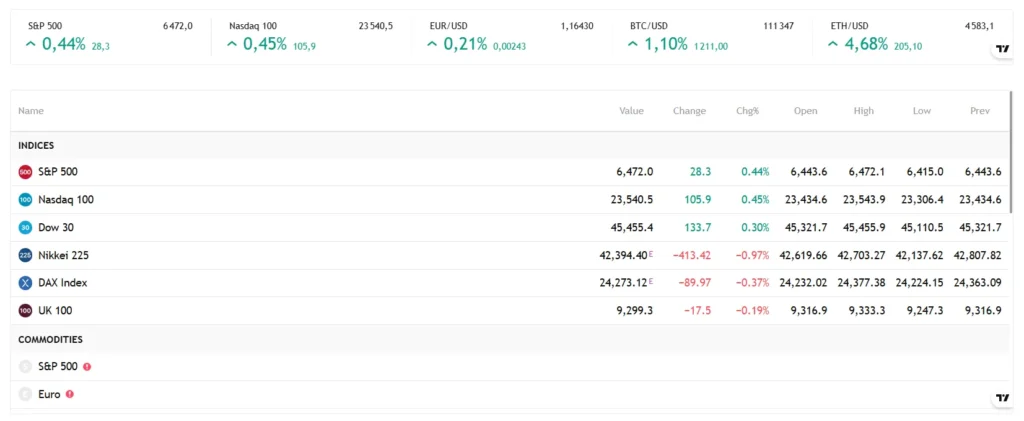Click the Nasdaq 100 row icon

click(25, 200)
